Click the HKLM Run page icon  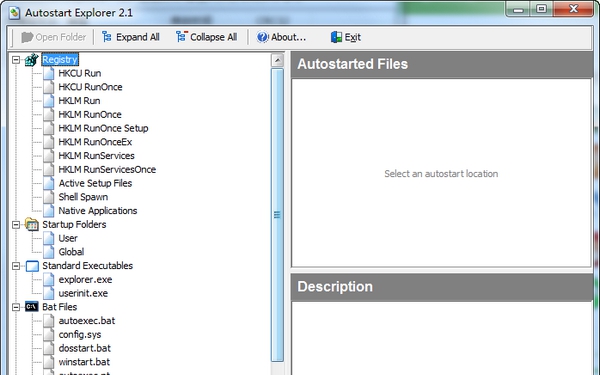pos(49,101)
